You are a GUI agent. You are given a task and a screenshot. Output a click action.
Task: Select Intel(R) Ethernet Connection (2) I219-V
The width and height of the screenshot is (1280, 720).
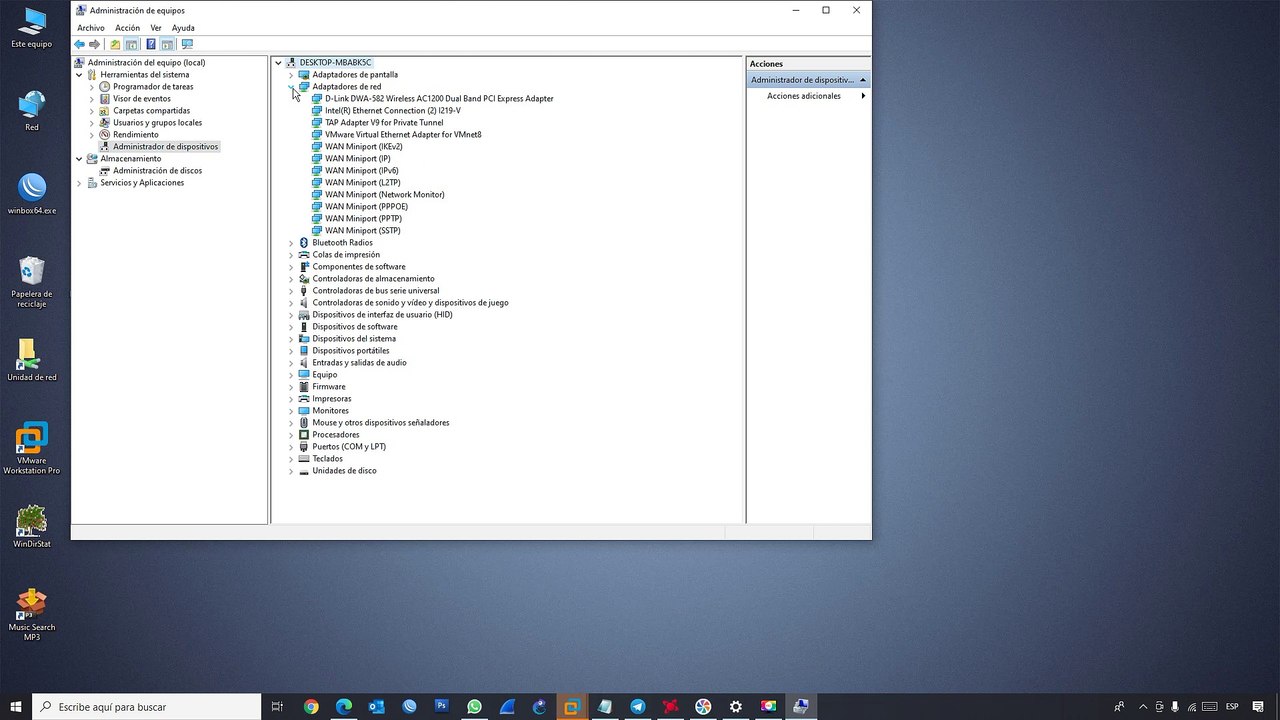pos(393,111)
